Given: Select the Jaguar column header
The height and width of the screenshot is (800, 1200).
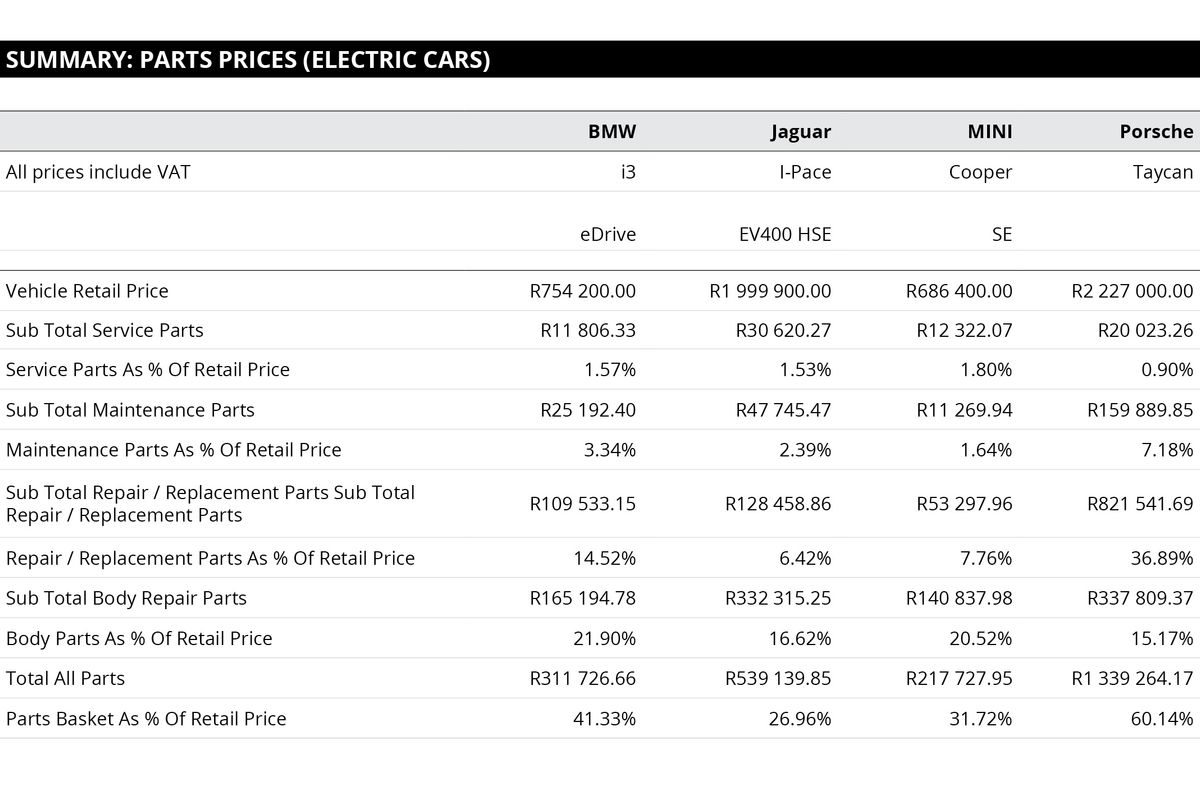Looking at the screenshot, I should tap(800, 131).
